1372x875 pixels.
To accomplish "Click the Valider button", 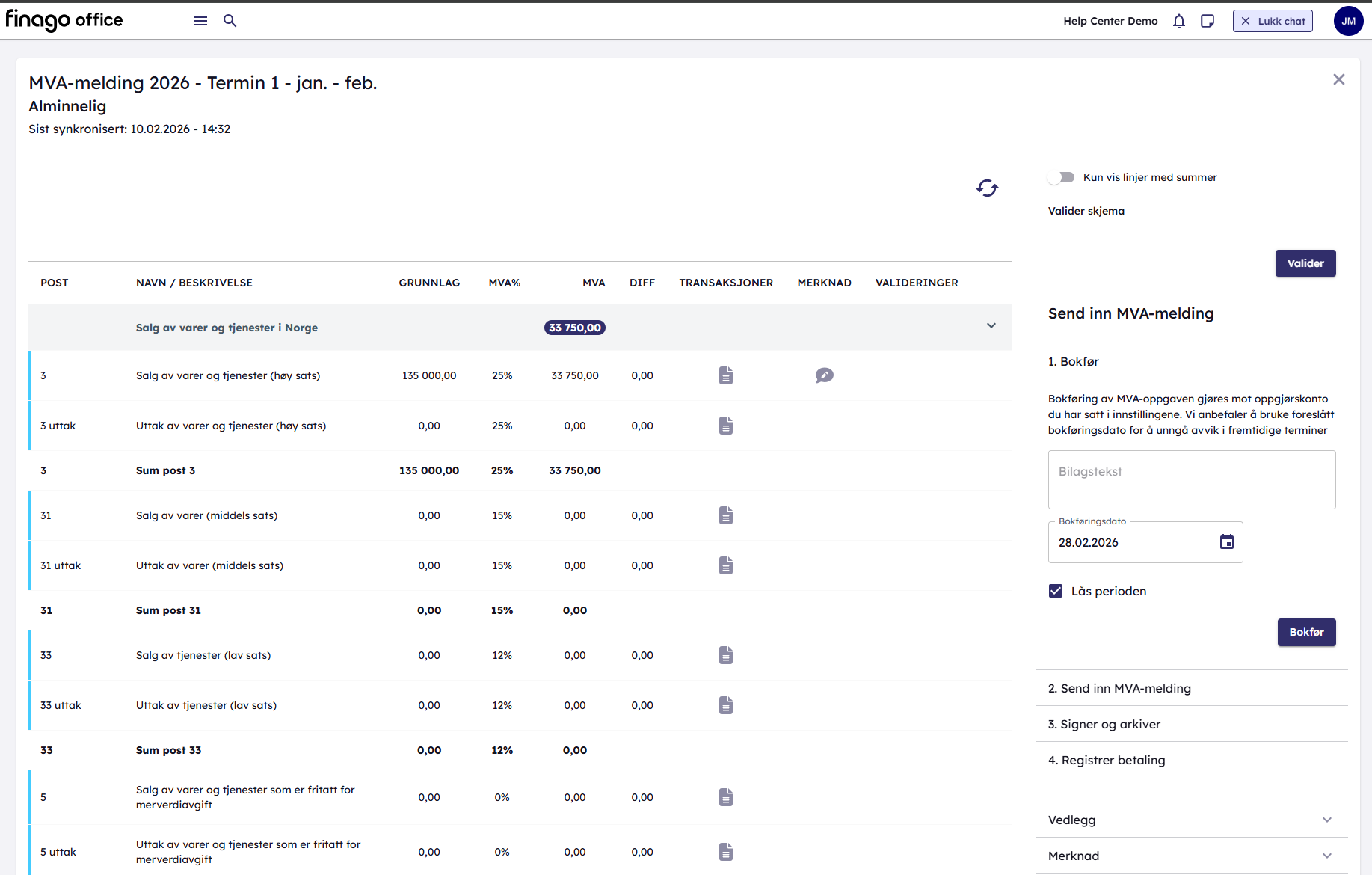I will pos(1305,263).
